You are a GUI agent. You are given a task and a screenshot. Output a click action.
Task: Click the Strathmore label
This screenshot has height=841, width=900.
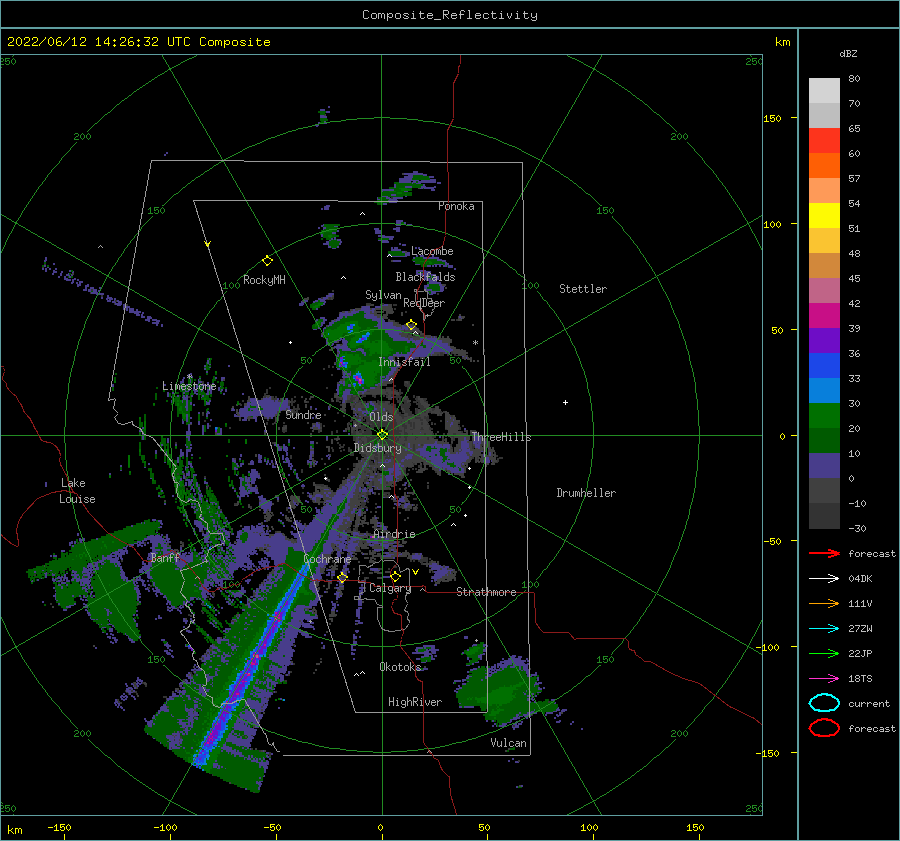coord(486,592)
